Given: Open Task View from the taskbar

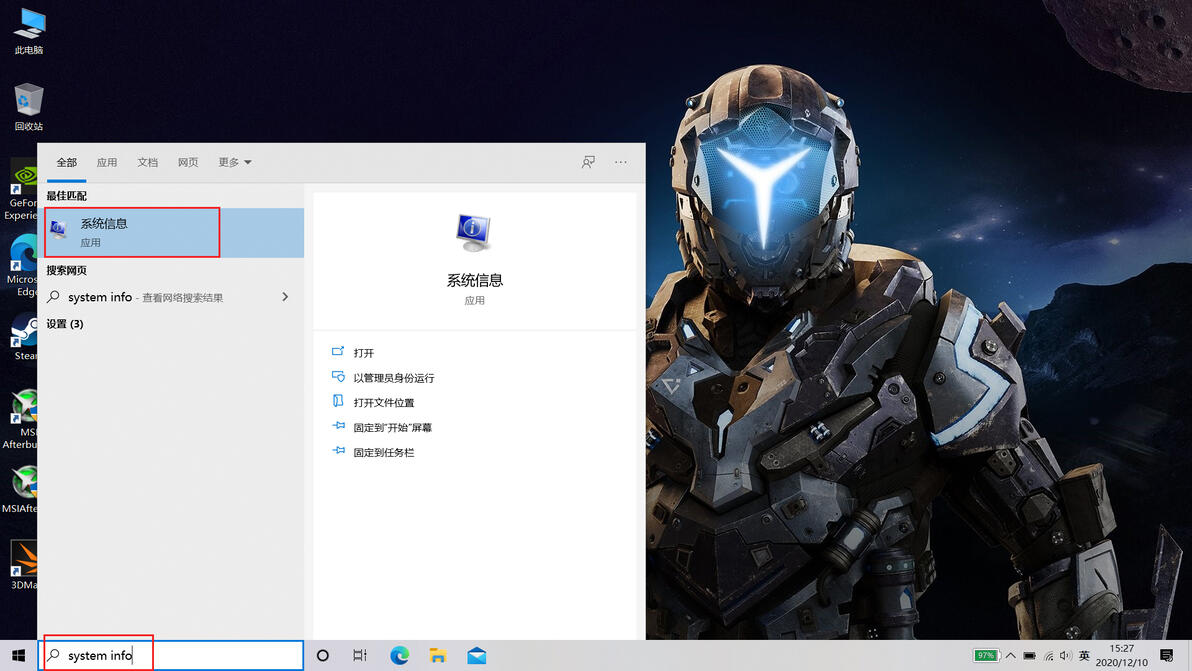Looking at the screenshot, I should click(x=360, y=655).
